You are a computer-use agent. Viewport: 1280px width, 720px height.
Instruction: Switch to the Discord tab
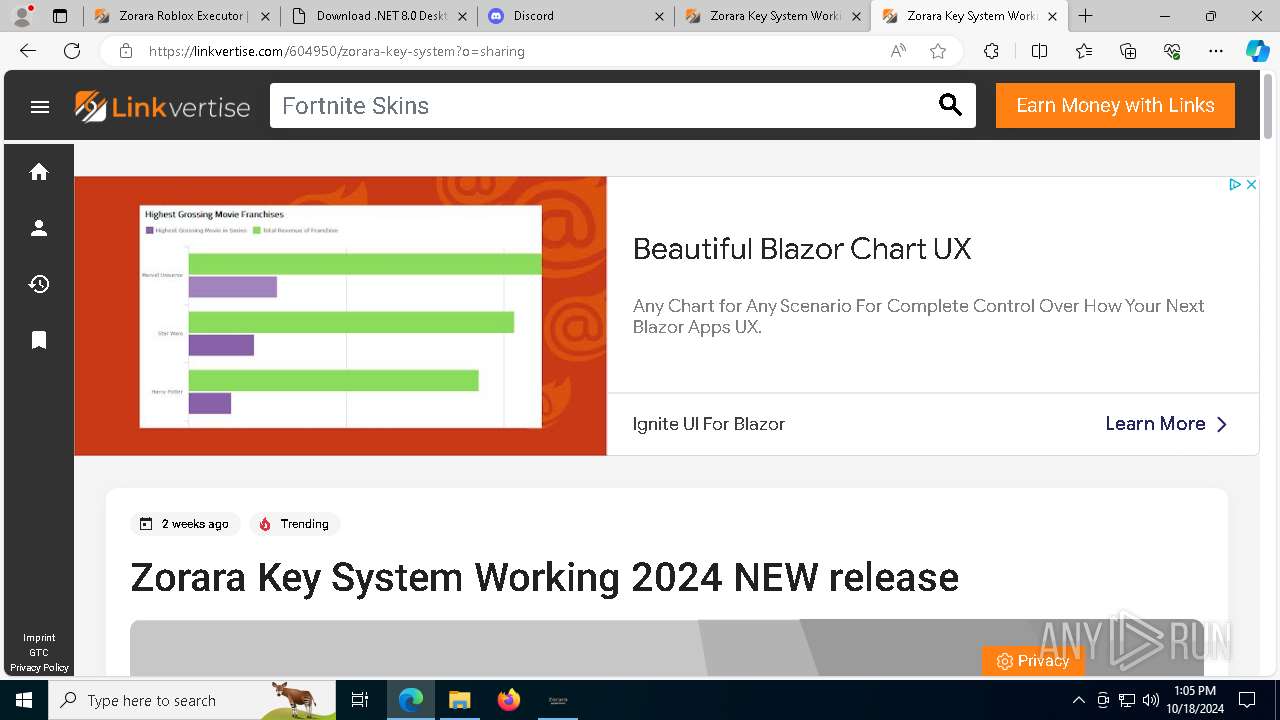click(x=576, y=16)
